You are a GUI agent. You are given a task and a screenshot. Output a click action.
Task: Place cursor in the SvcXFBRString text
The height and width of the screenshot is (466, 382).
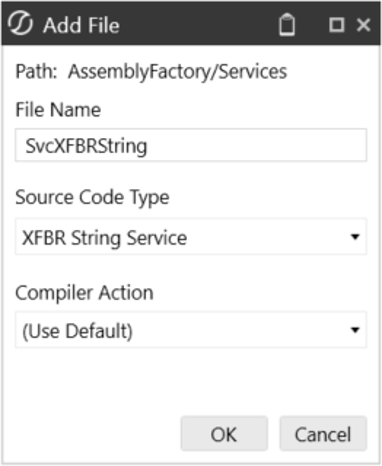click(x=86, y=146)
